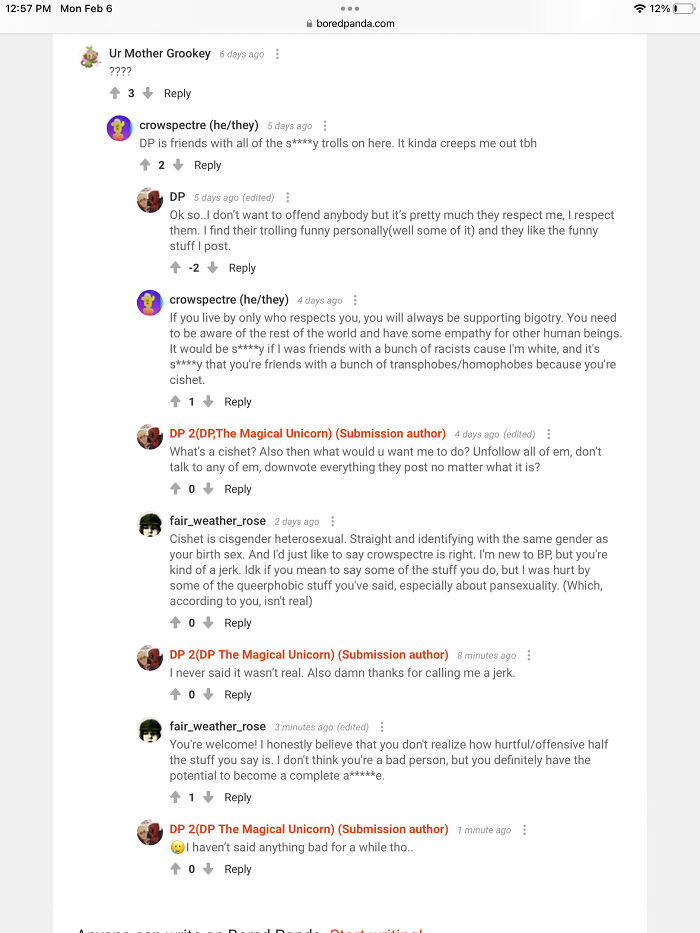Downvote the 'What's a cishet?' comment
The width and height of the screenshot is (700, 933).
click(208, 489)
